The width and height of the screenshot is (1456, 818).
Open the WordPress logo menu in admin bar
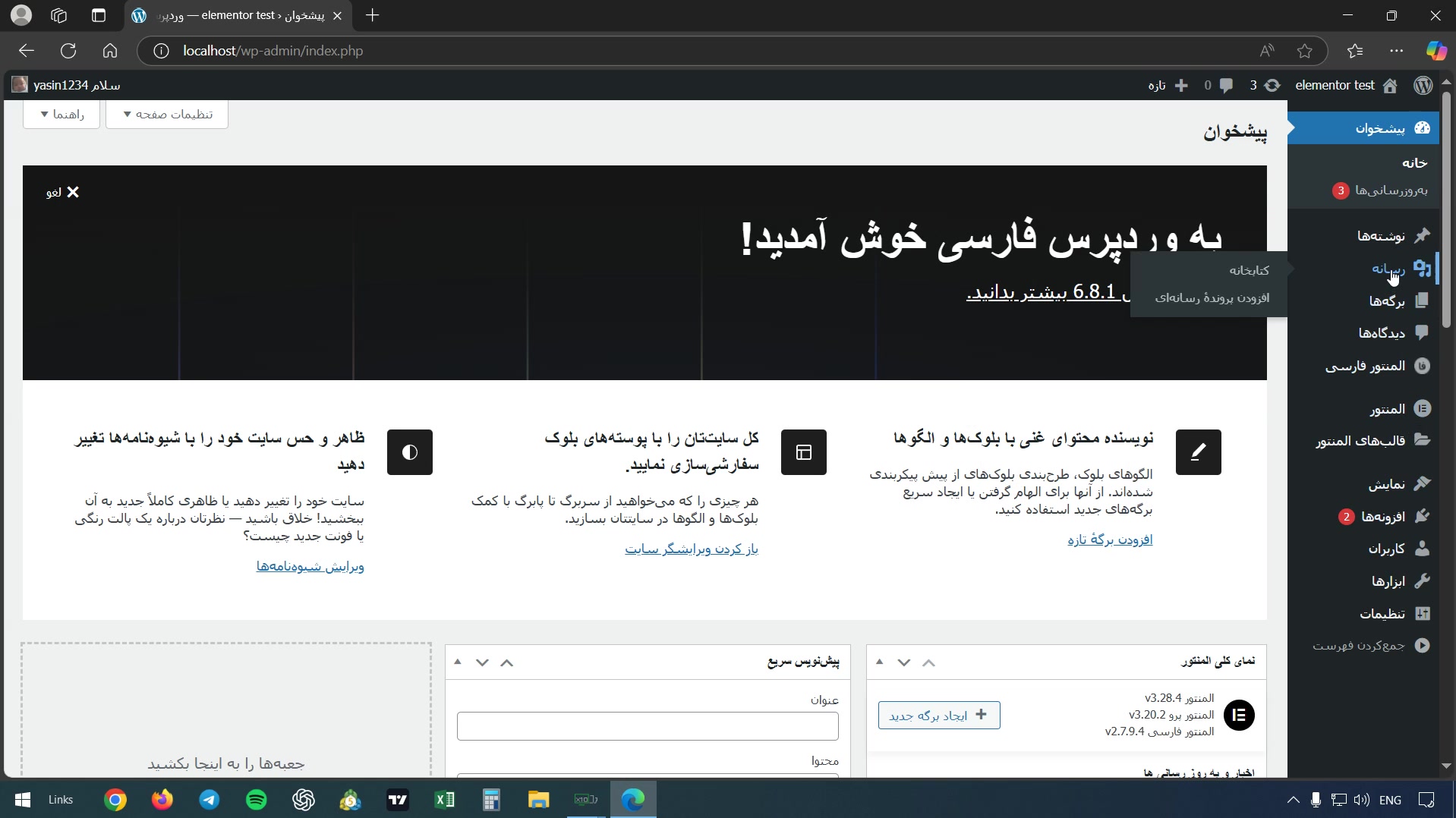(x=1423, y=85)
